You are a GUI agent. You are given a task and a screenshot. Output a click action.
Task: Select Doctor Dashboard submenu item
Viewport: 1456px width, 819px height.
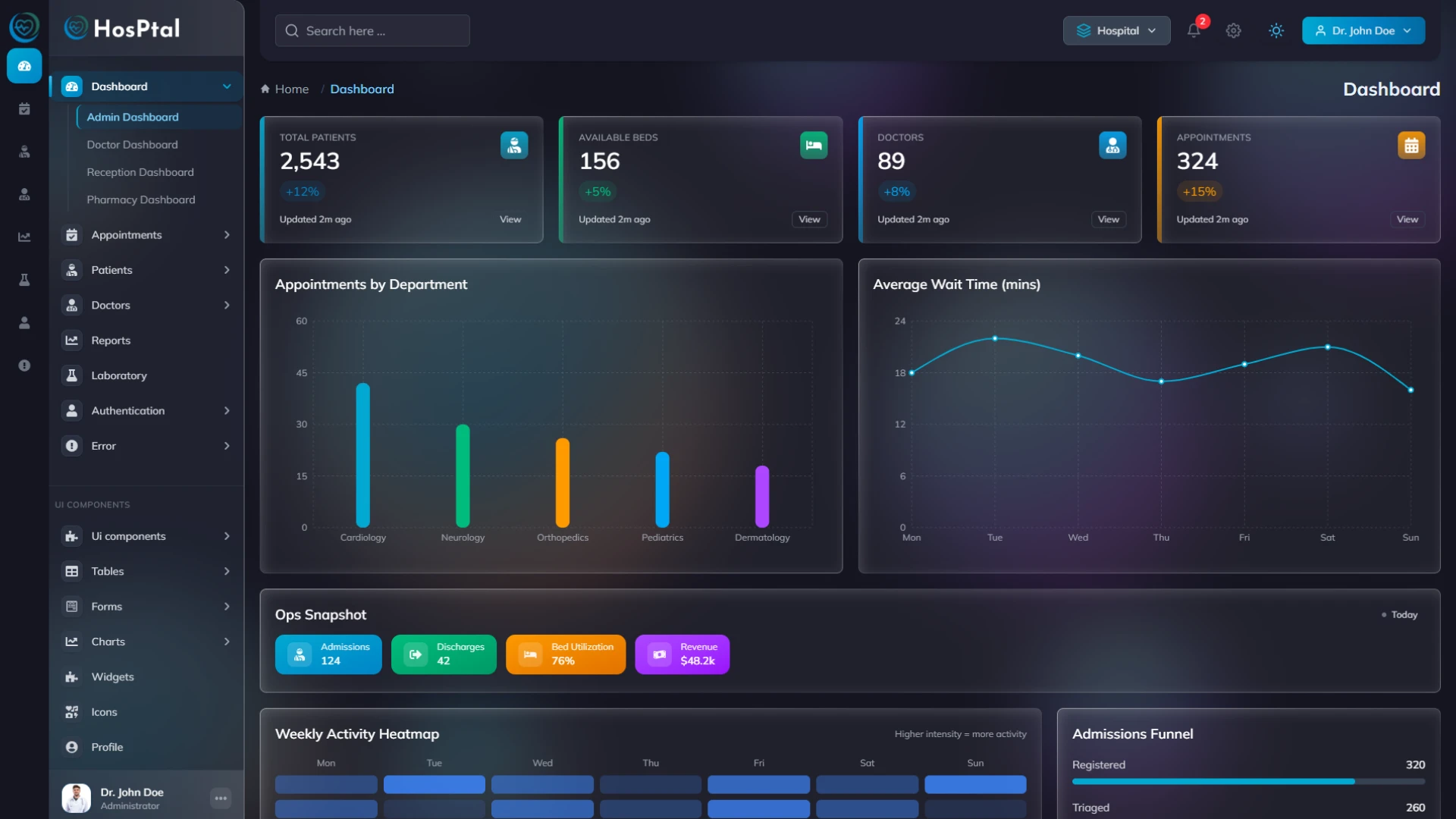(132, 145)
